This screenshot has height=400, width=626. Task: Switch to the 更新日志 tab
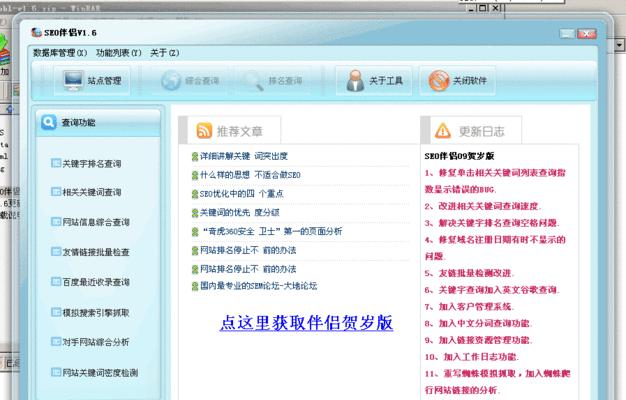(475, 131)
